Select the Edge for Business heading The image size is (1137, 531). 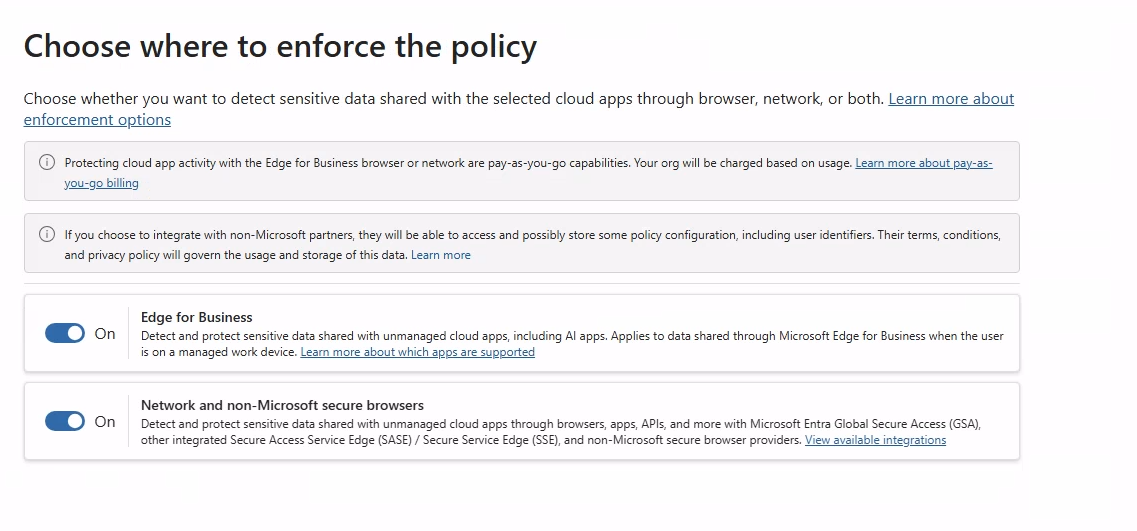197,317
